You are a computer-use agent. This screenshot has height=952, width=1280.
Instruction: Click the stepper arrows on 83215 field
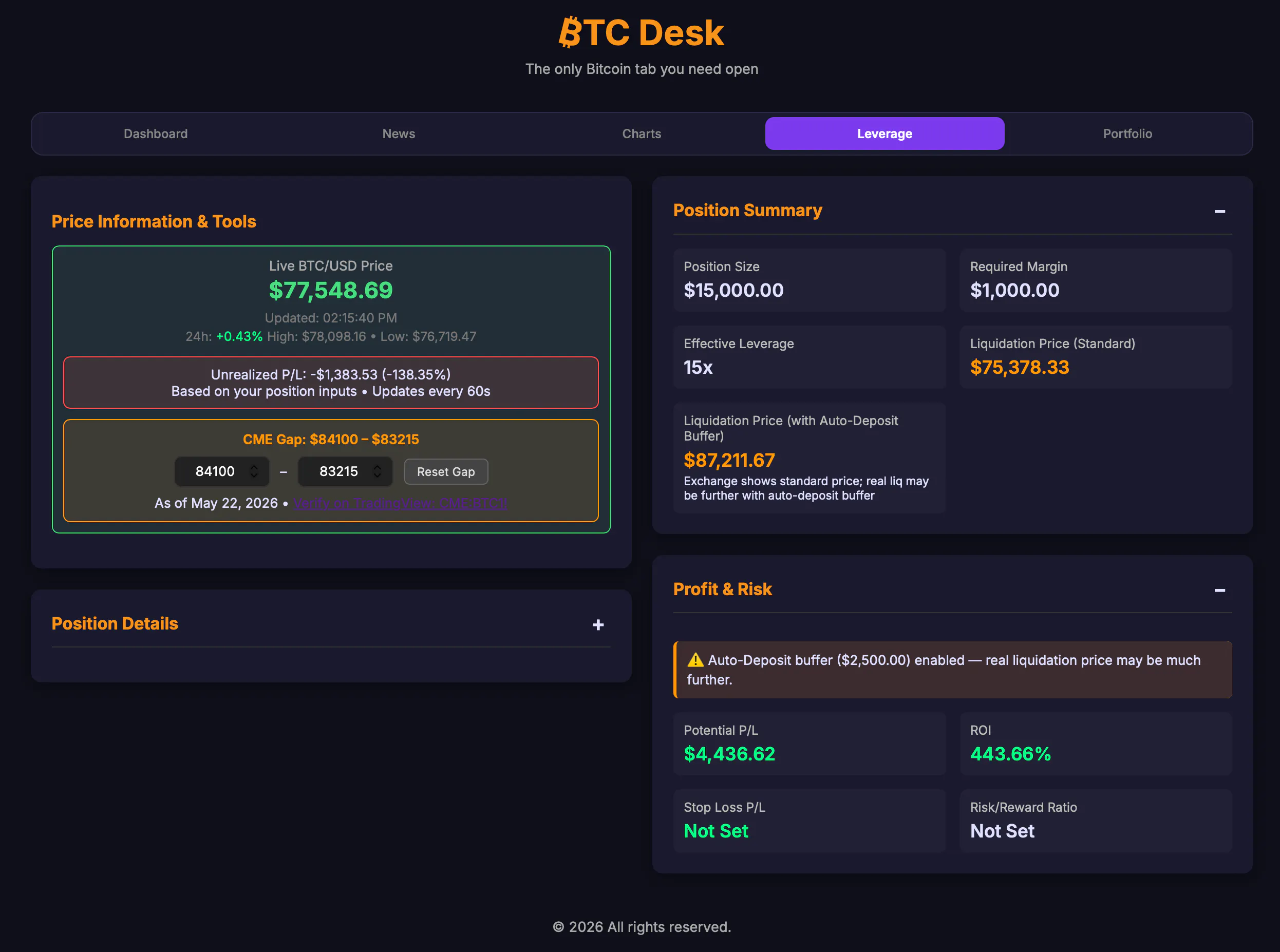click(377, 471)
